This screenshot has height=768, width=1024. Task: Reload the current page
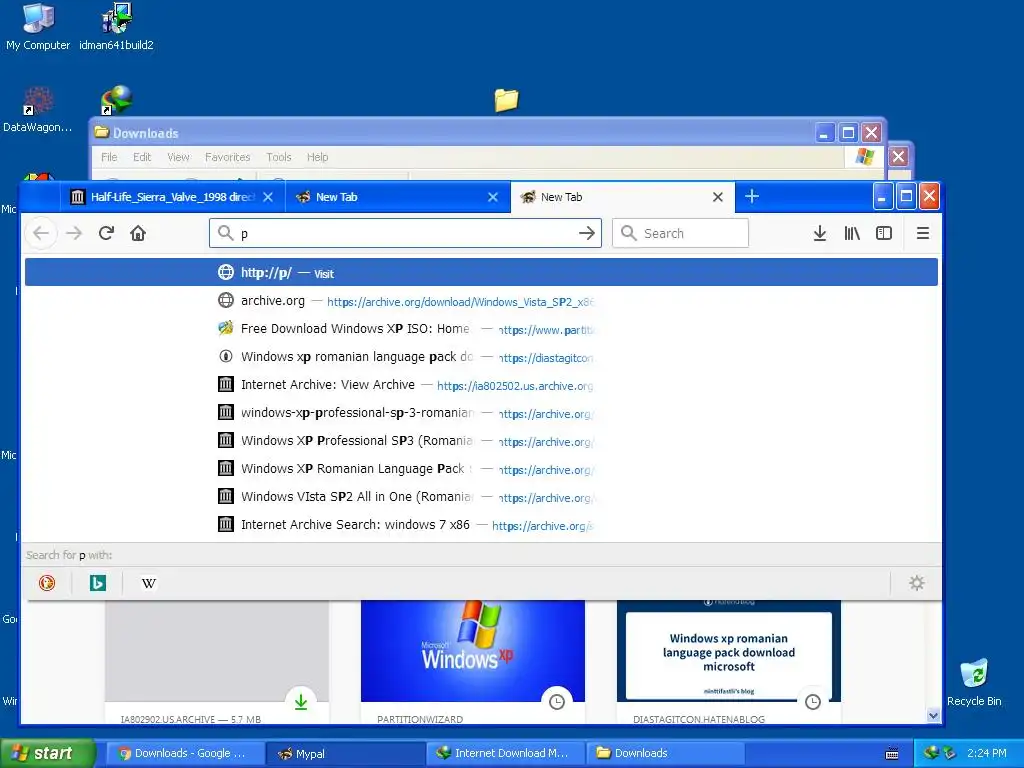coord(106,233)
